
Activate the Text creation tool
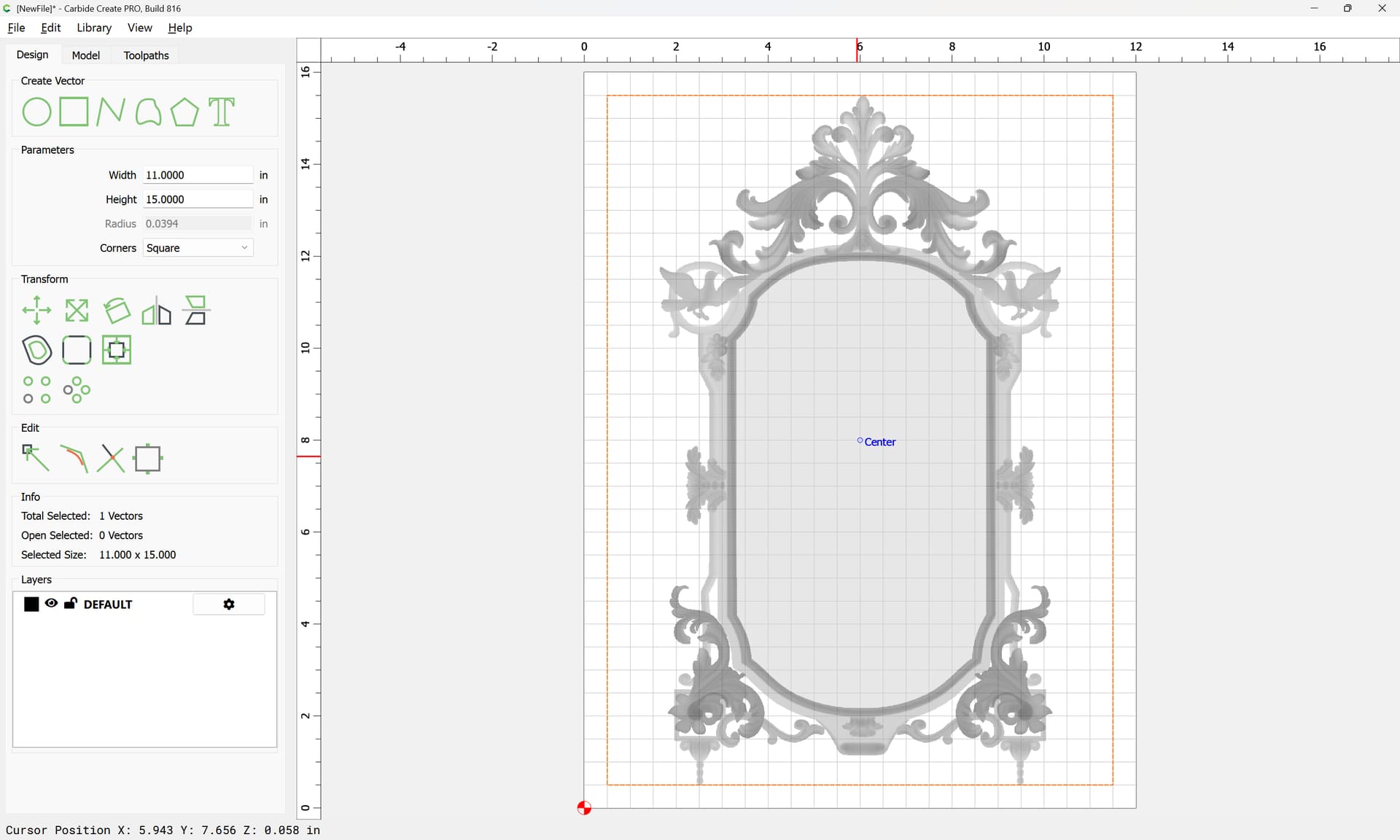coord(222,112)
